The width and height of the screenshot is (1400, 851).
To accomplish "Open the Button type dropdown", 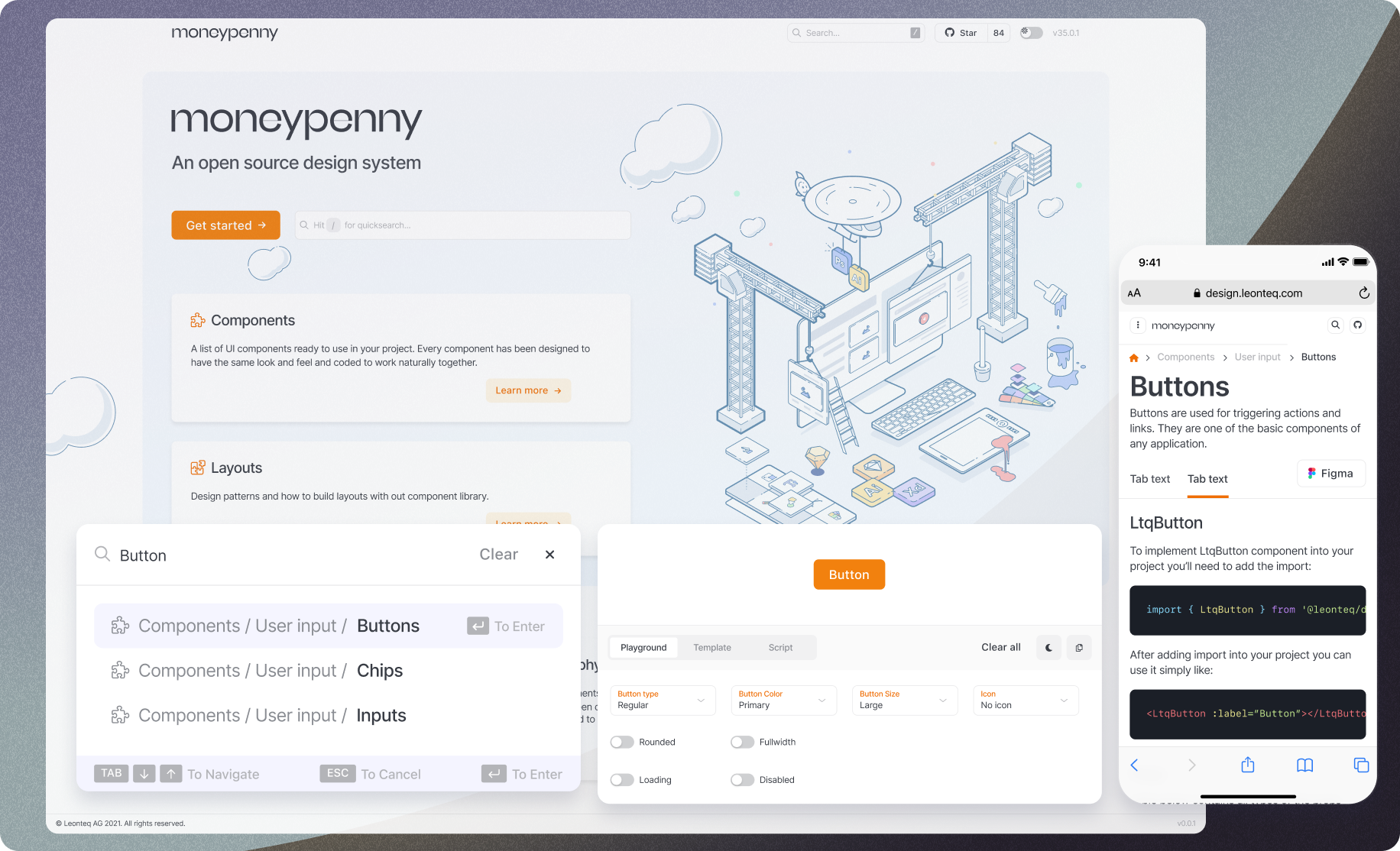I will (x=662, y=700).
